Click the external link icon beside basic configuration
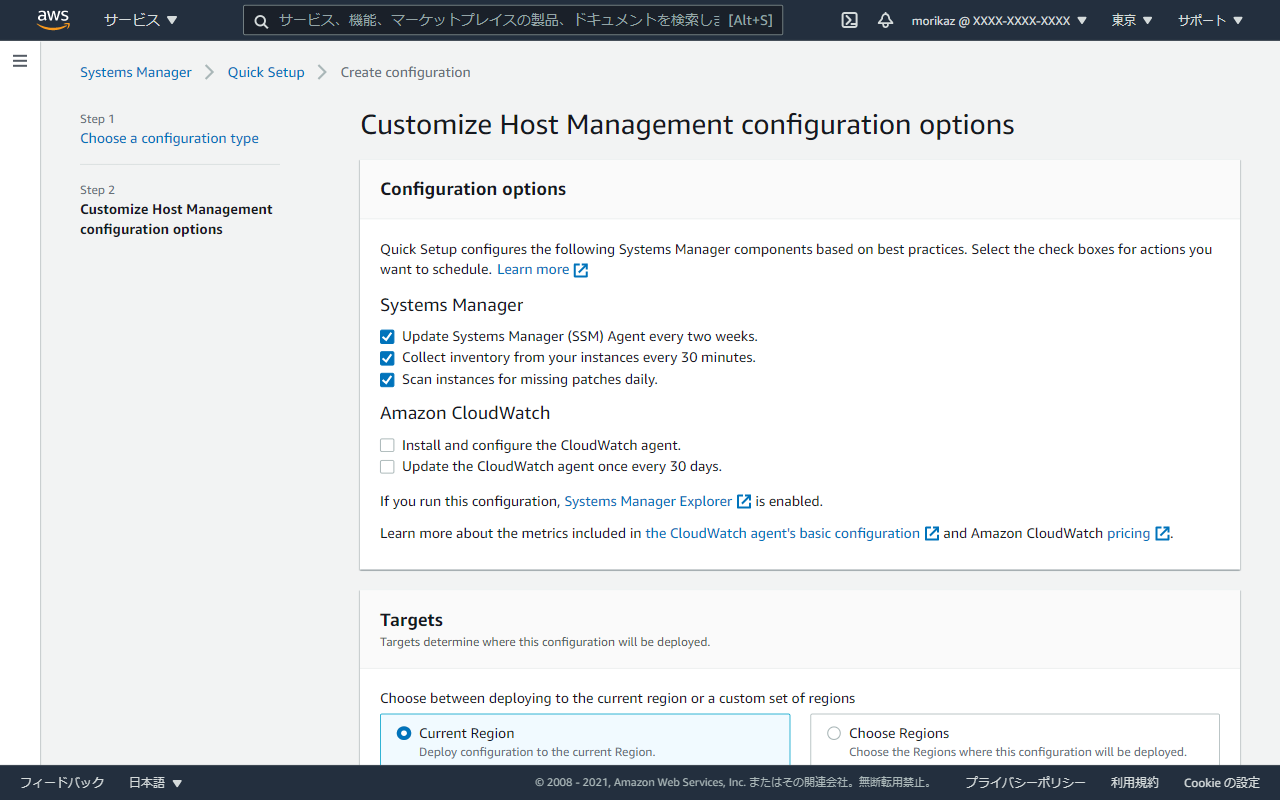This screenshot has width=1280, height=800. coord(931,533)
